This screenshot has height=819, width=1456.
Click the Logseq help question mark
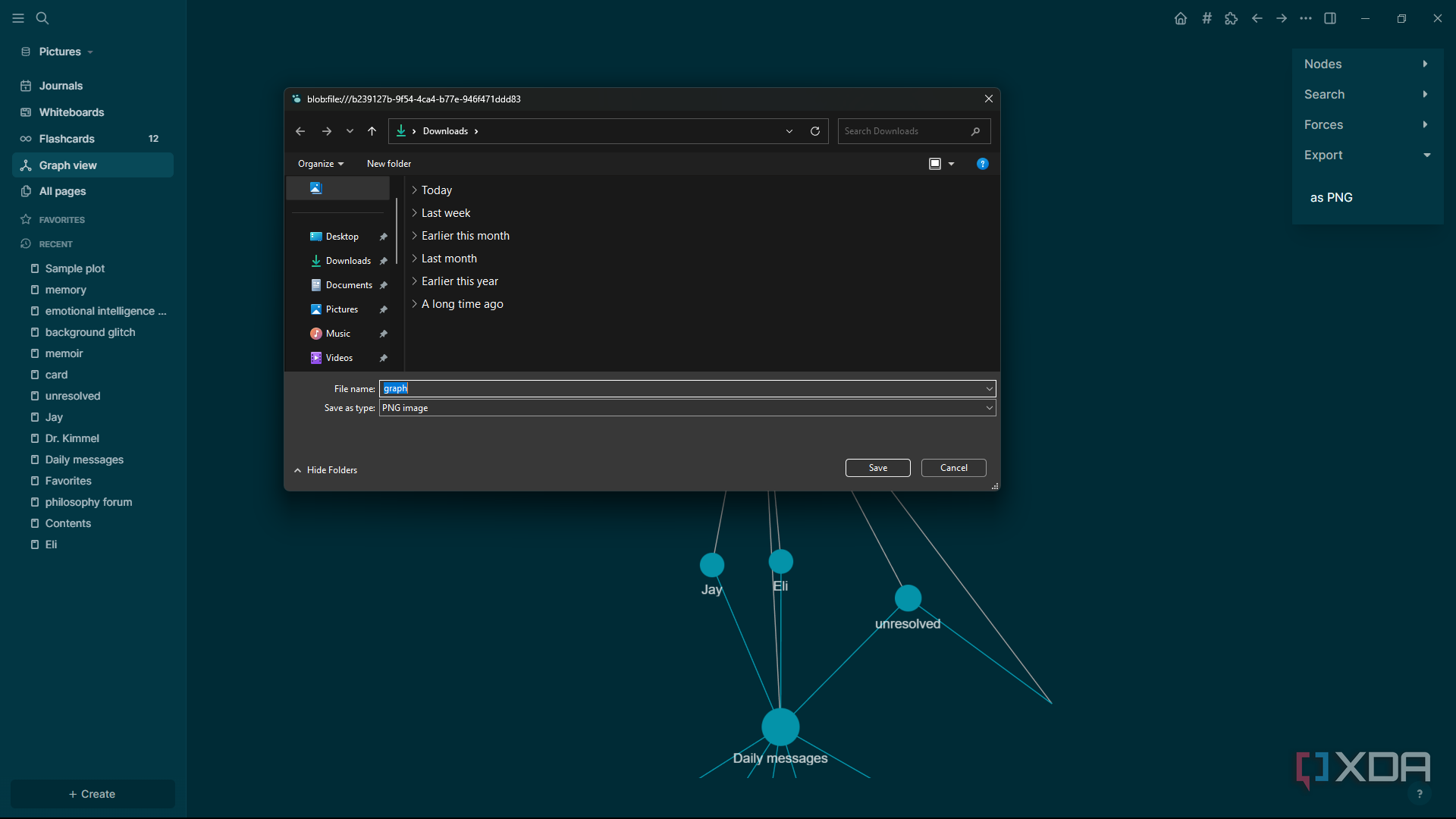point(1420,794)
